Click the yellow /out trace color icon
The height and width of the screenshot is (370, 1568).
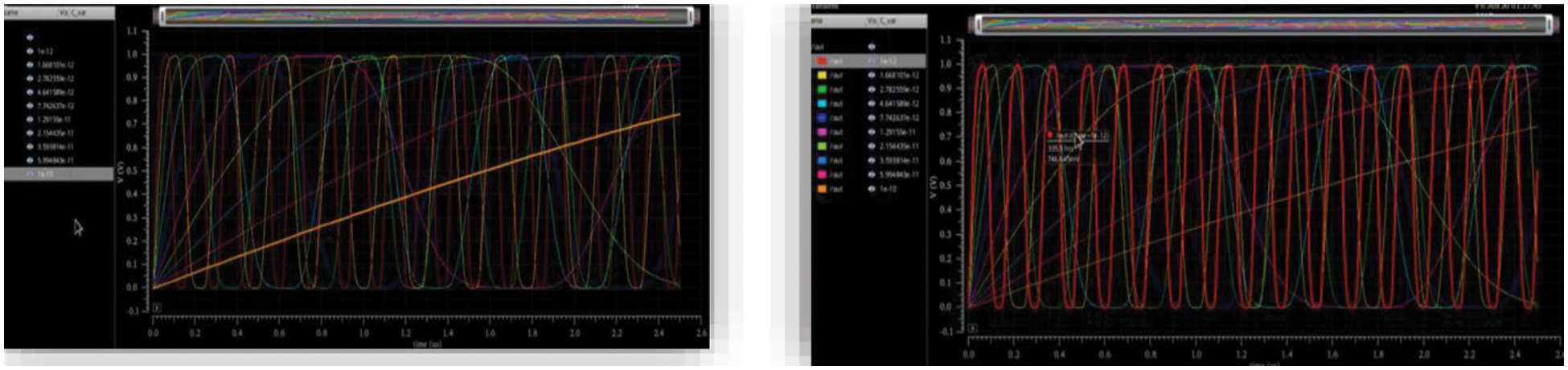click(x=822, y=76)
